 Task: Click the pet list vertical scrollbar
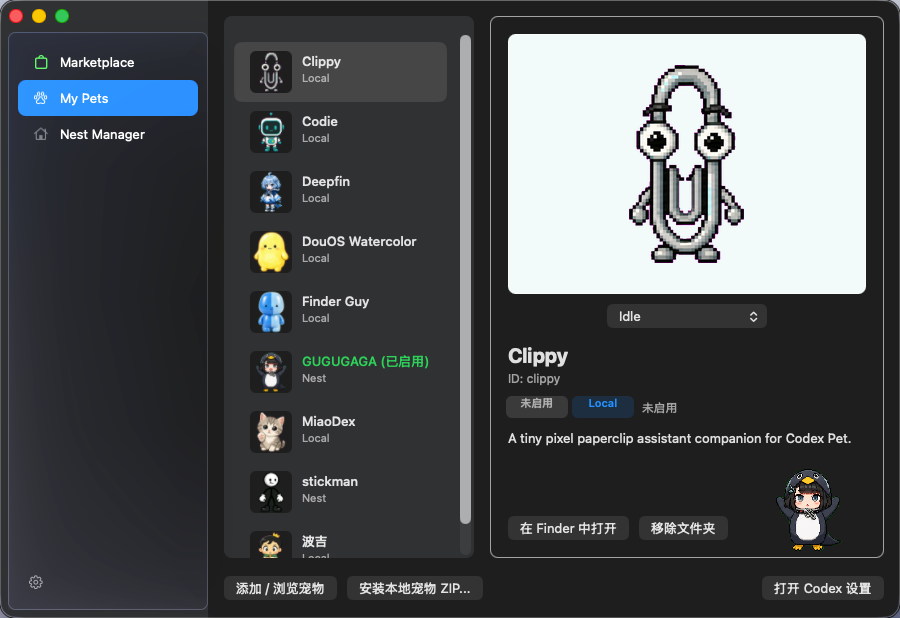coord(465,279)
